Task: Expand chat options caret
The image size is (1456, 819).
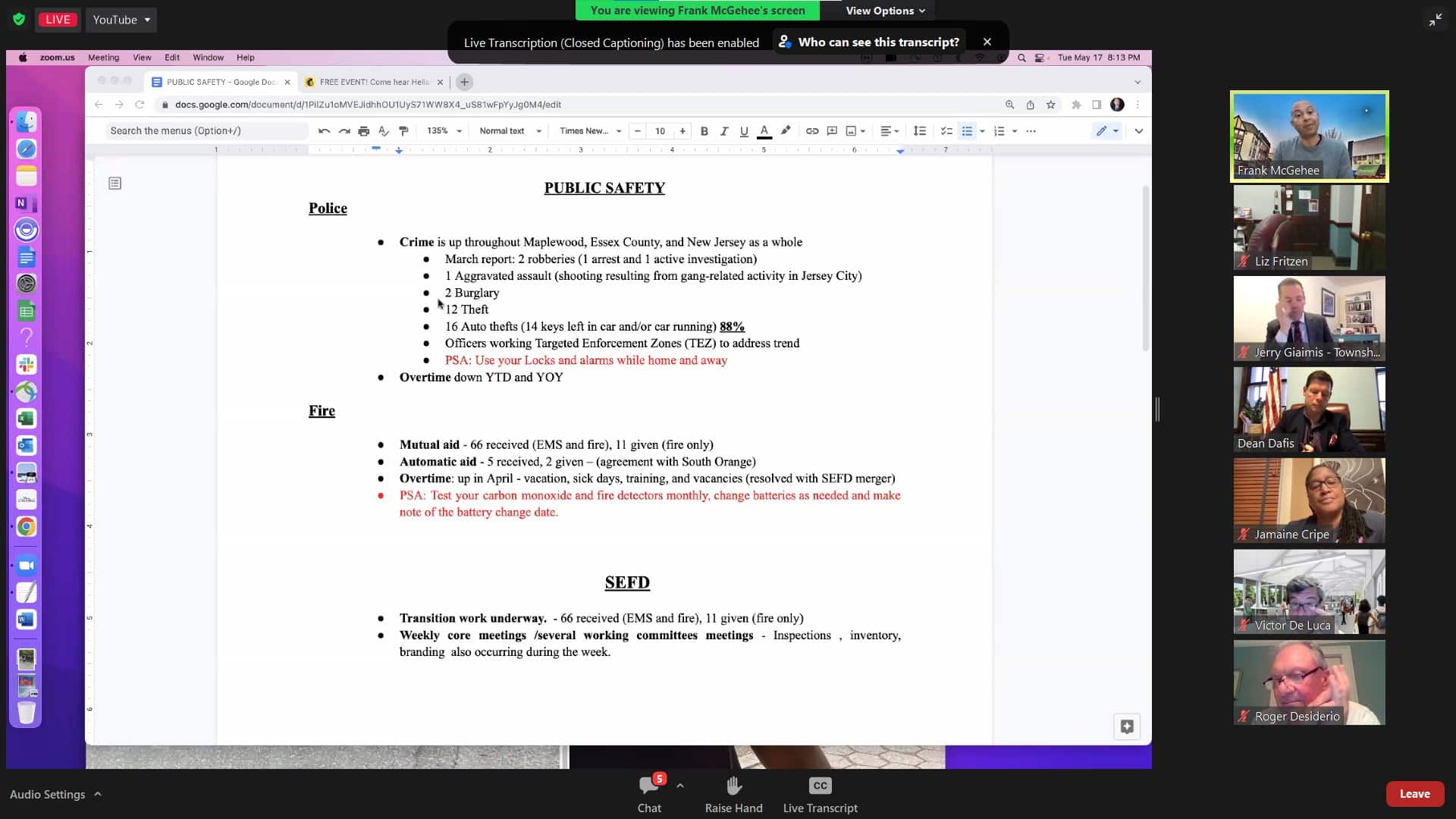Action: [680, 786]
